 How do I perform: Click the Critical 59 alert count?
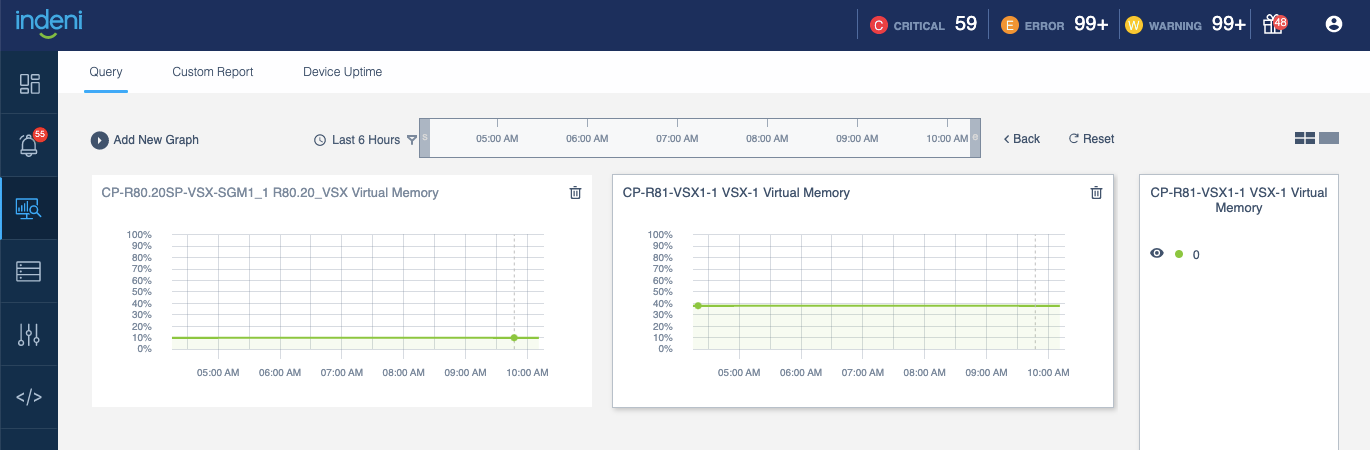(x=966, y=24)
